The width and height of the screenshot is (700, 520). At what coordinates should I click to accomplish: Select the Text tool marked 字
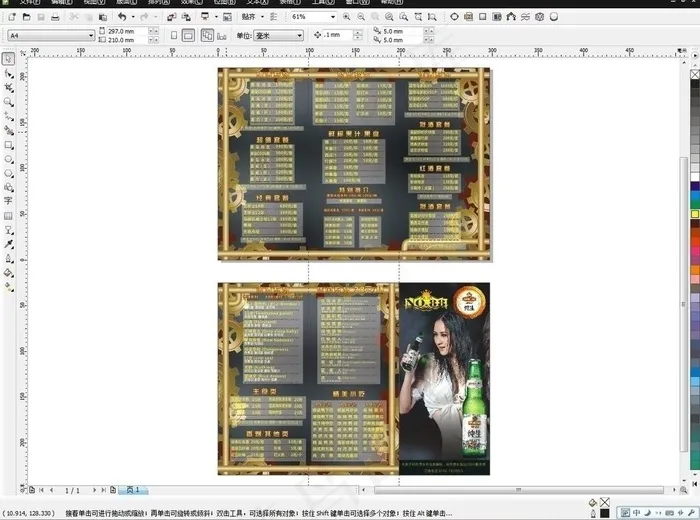pyautogui.click(x=8, y=201)
